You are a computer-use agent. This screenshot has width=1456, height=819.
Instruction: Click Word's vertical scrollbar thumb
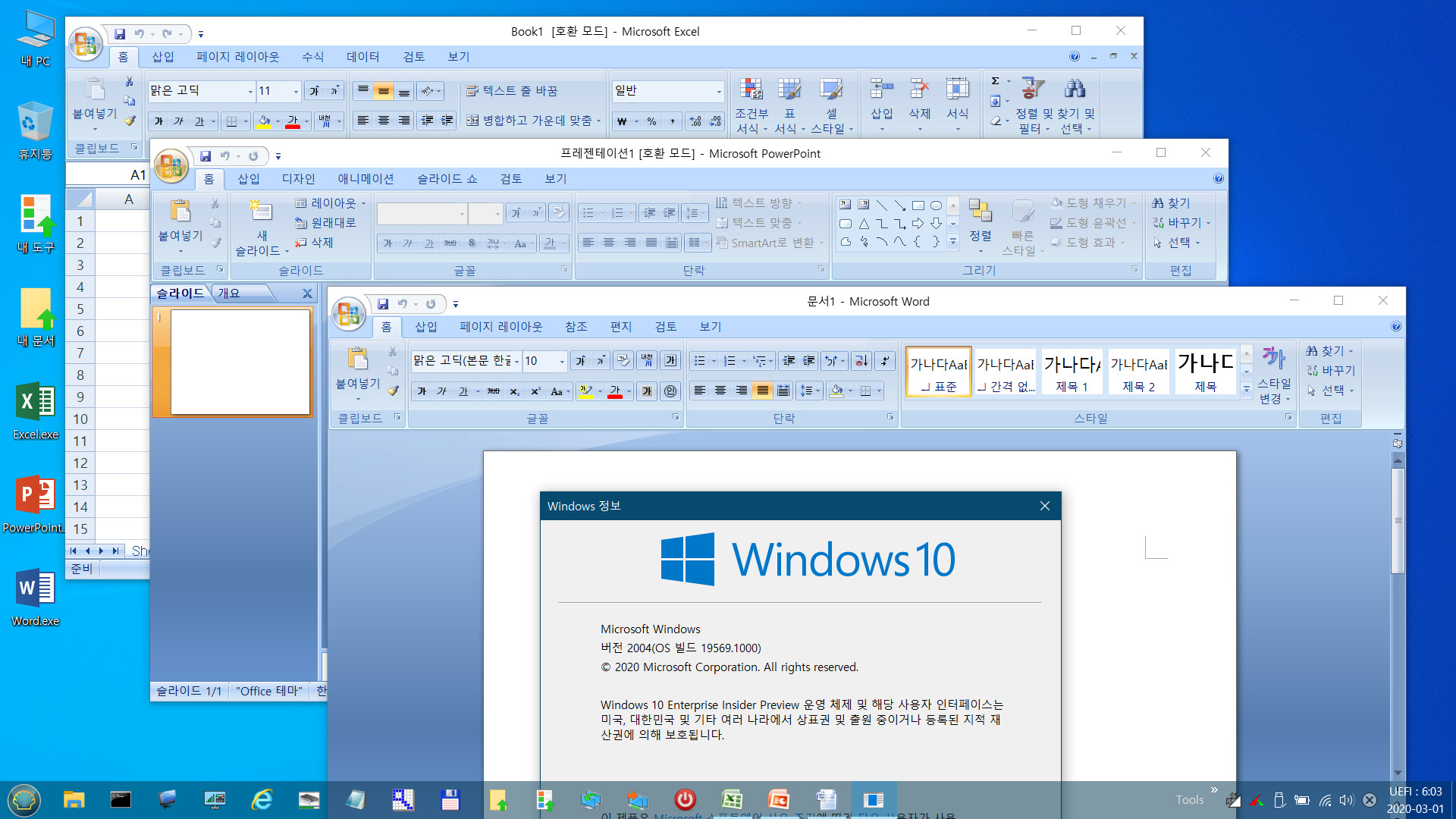(x=1398, y=520)
